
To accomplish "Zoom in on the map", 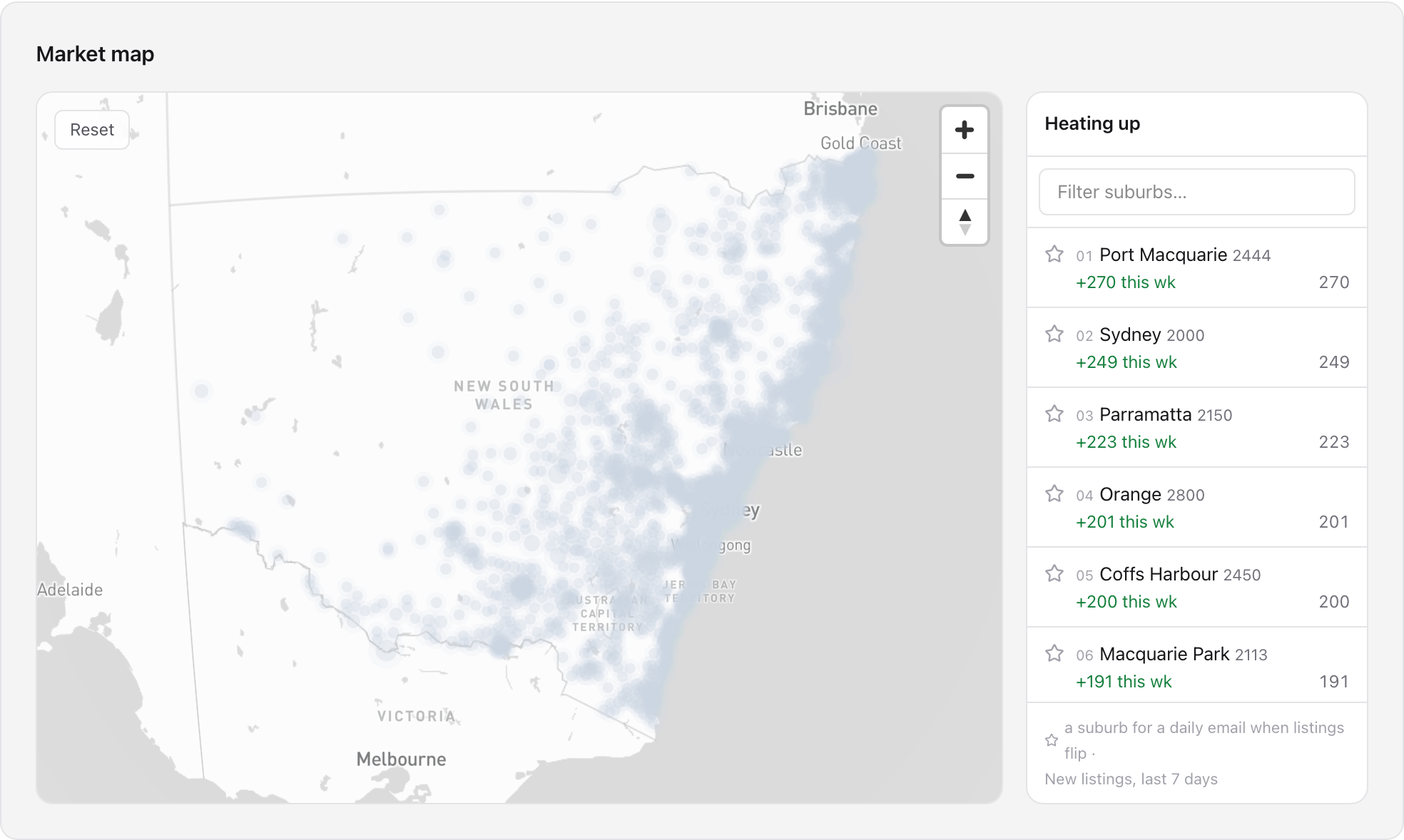I will (965, 130).
